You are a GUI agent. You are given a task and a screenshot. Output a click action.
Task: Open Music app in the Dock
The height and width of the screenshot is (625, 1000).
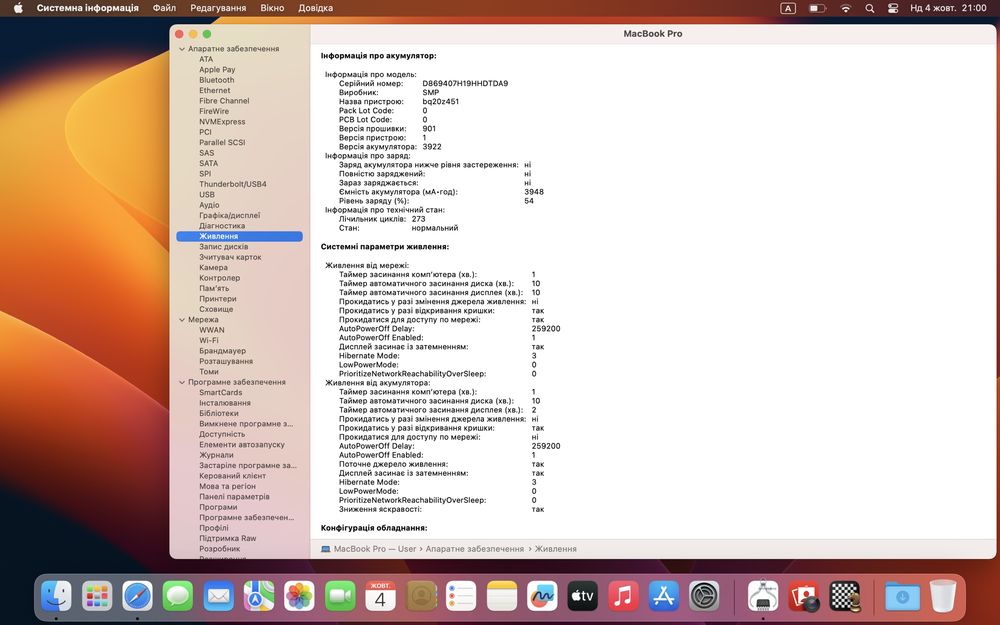point(623,596)
